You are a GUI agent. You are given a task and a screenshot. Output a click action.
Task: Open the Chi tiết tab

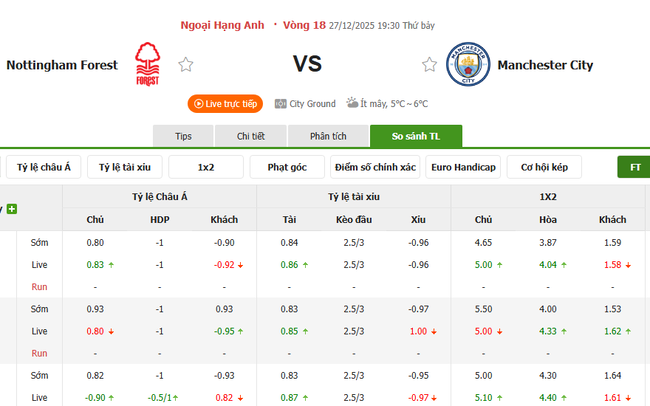pos(251,136)
